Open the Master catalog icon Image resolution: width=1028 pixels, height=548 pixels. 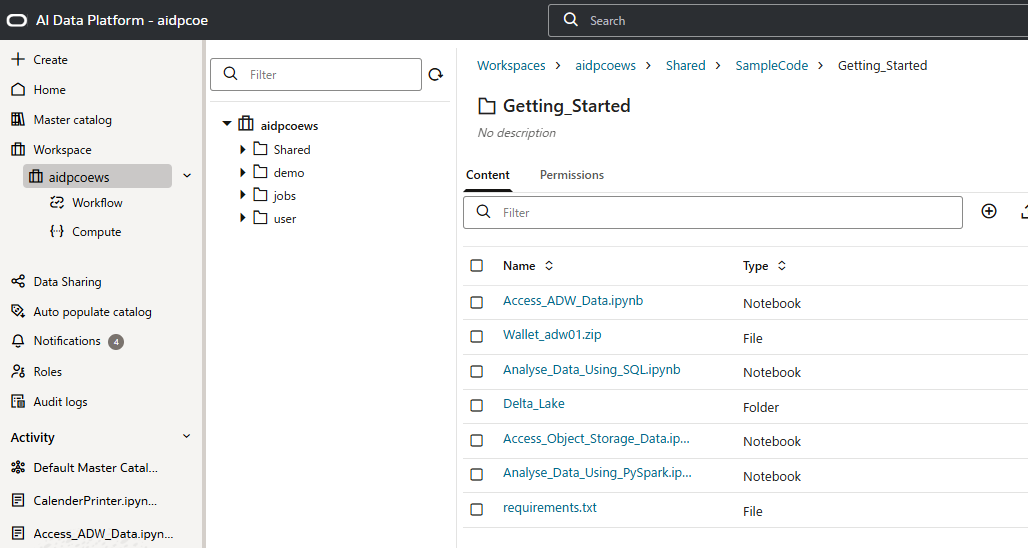(18, 120)
